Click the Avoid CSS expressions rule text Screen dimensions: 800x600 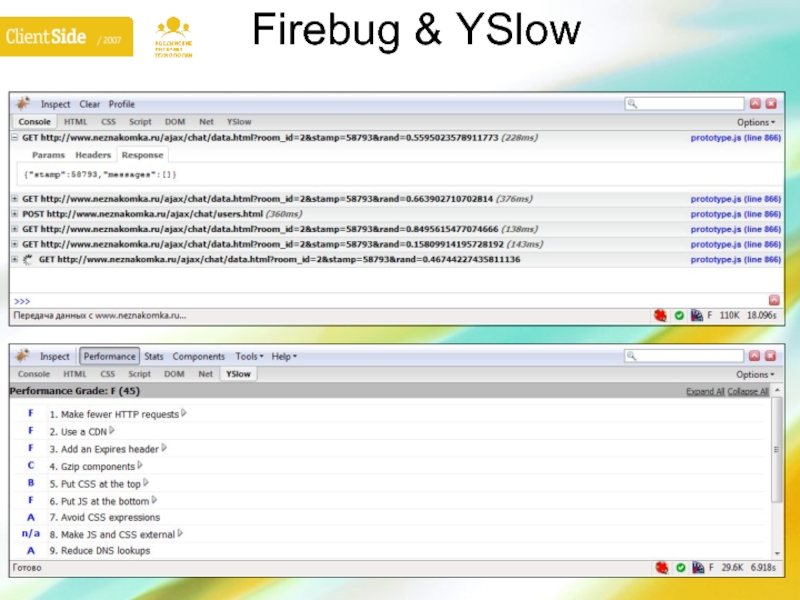(x=105, y=517)
